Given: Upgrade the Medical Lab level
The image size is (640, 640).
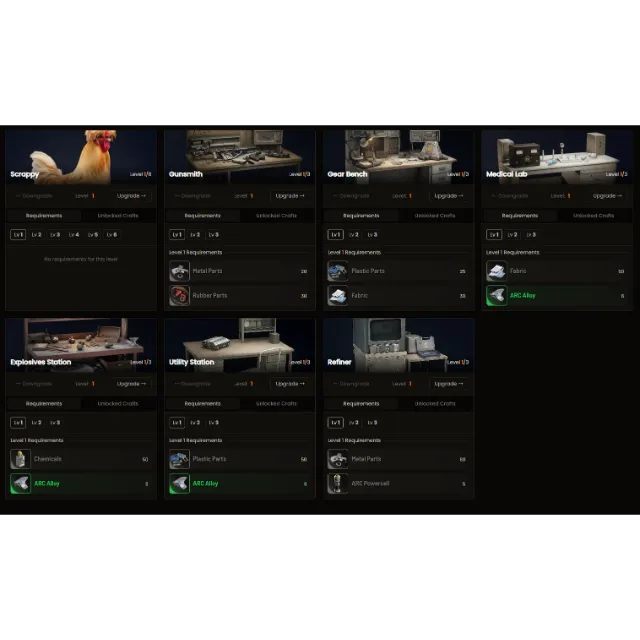Looking at the screenshot, I should [607, 196].
